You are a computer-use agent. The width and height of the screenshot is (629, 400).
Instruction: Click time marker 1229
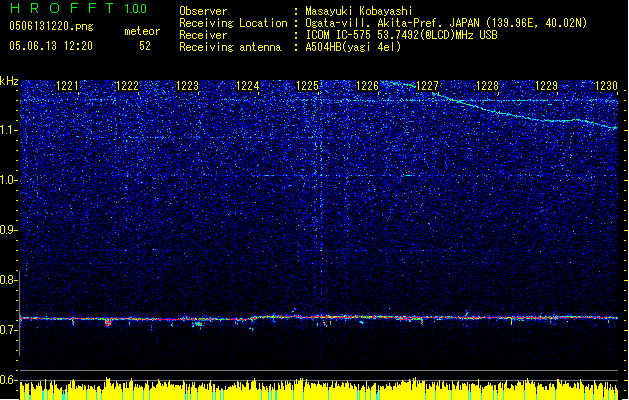point(546,86)
